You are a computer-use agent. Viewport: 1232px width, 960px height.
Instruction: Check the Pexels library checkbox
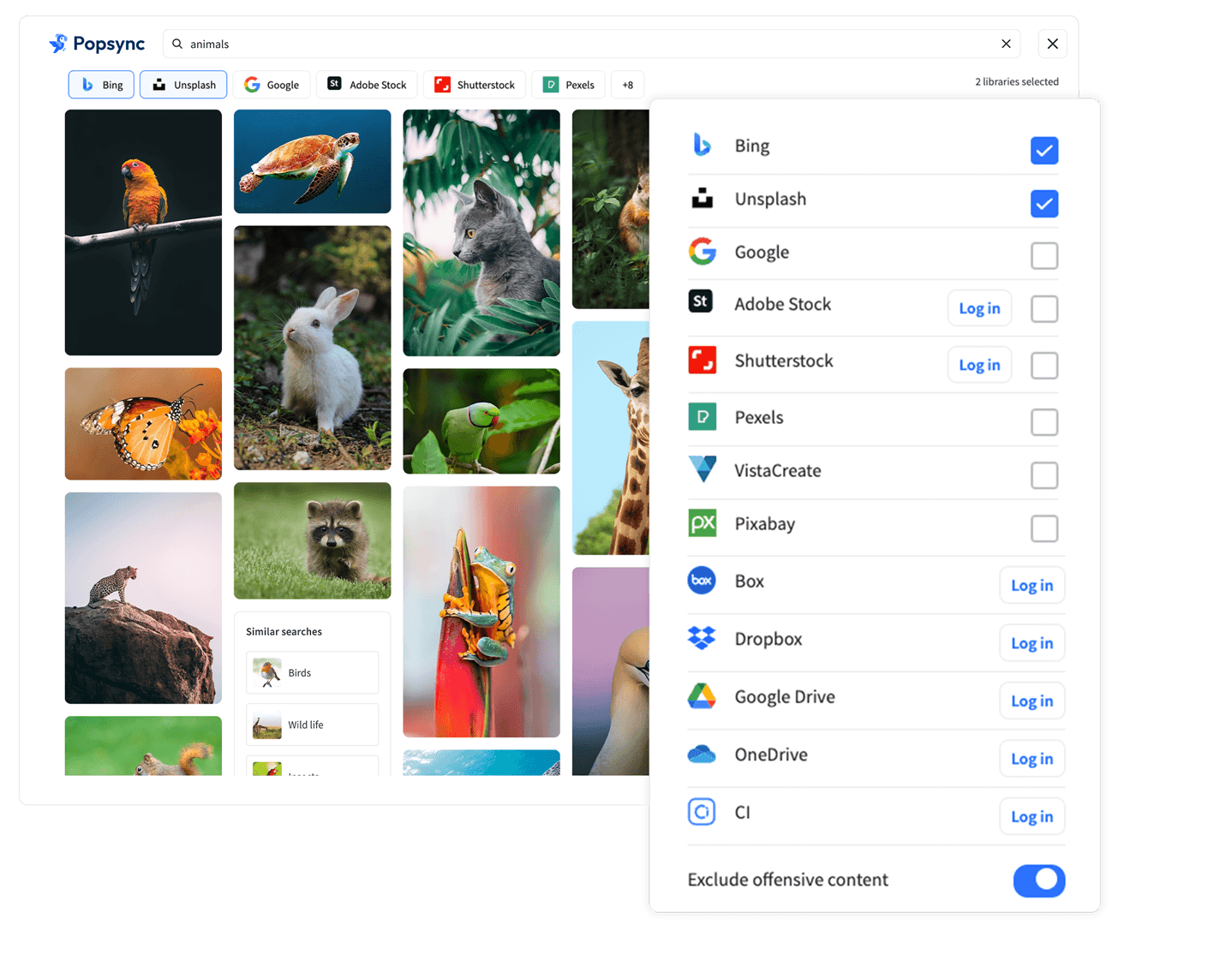[1044, 421]
